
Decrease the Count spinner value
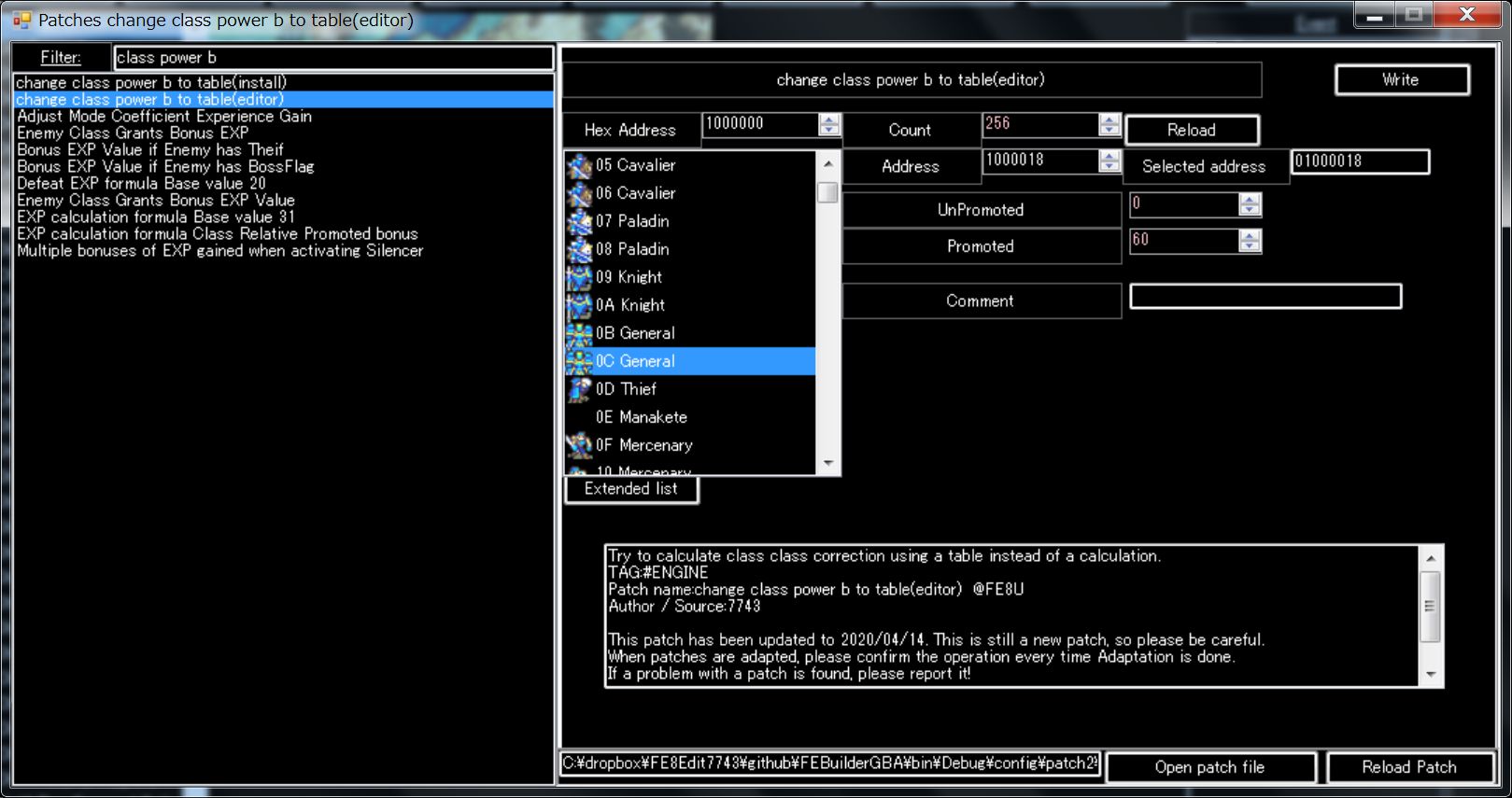(1109, 130)
